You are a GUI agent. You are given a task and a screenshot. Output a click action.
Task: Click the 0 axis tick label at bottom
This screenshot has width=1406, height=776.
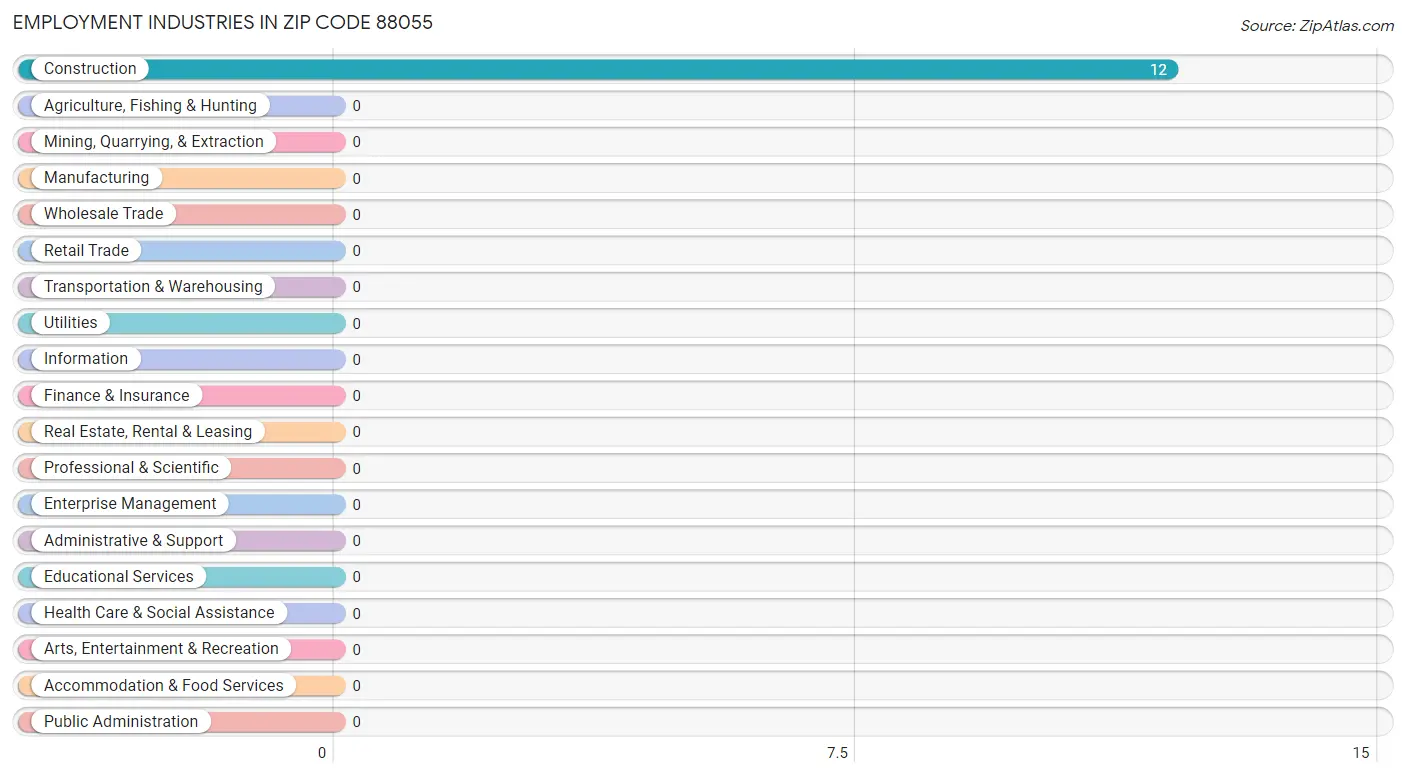[322, 753]
